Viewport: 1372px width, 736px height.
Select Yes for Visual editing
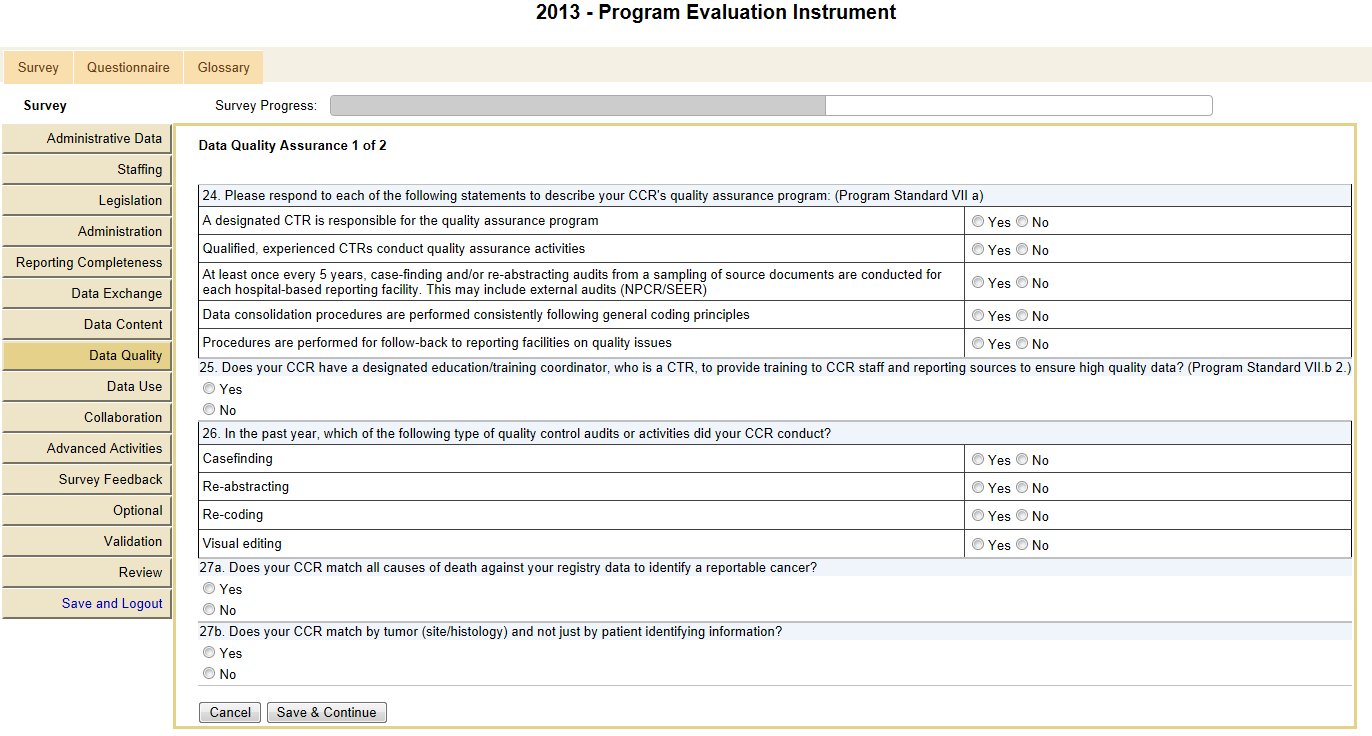pyautogui.click(x=978, y=545)
